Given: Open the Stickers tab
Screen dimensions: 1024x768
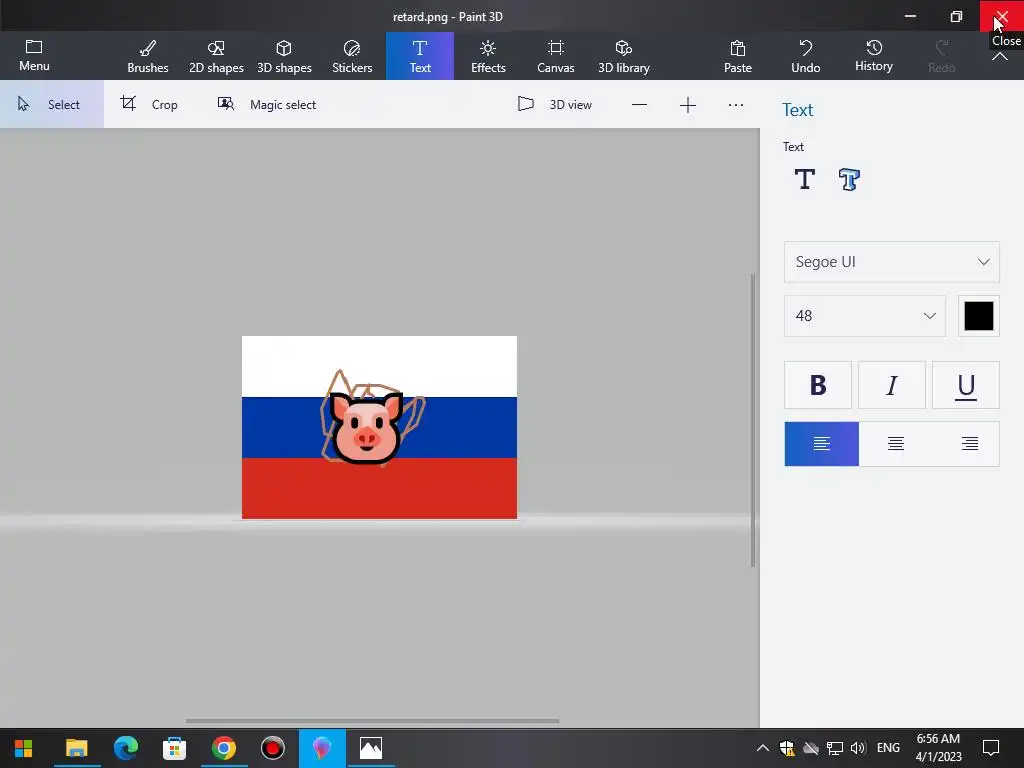Looking at the screenshot, I should coord(352,56).
